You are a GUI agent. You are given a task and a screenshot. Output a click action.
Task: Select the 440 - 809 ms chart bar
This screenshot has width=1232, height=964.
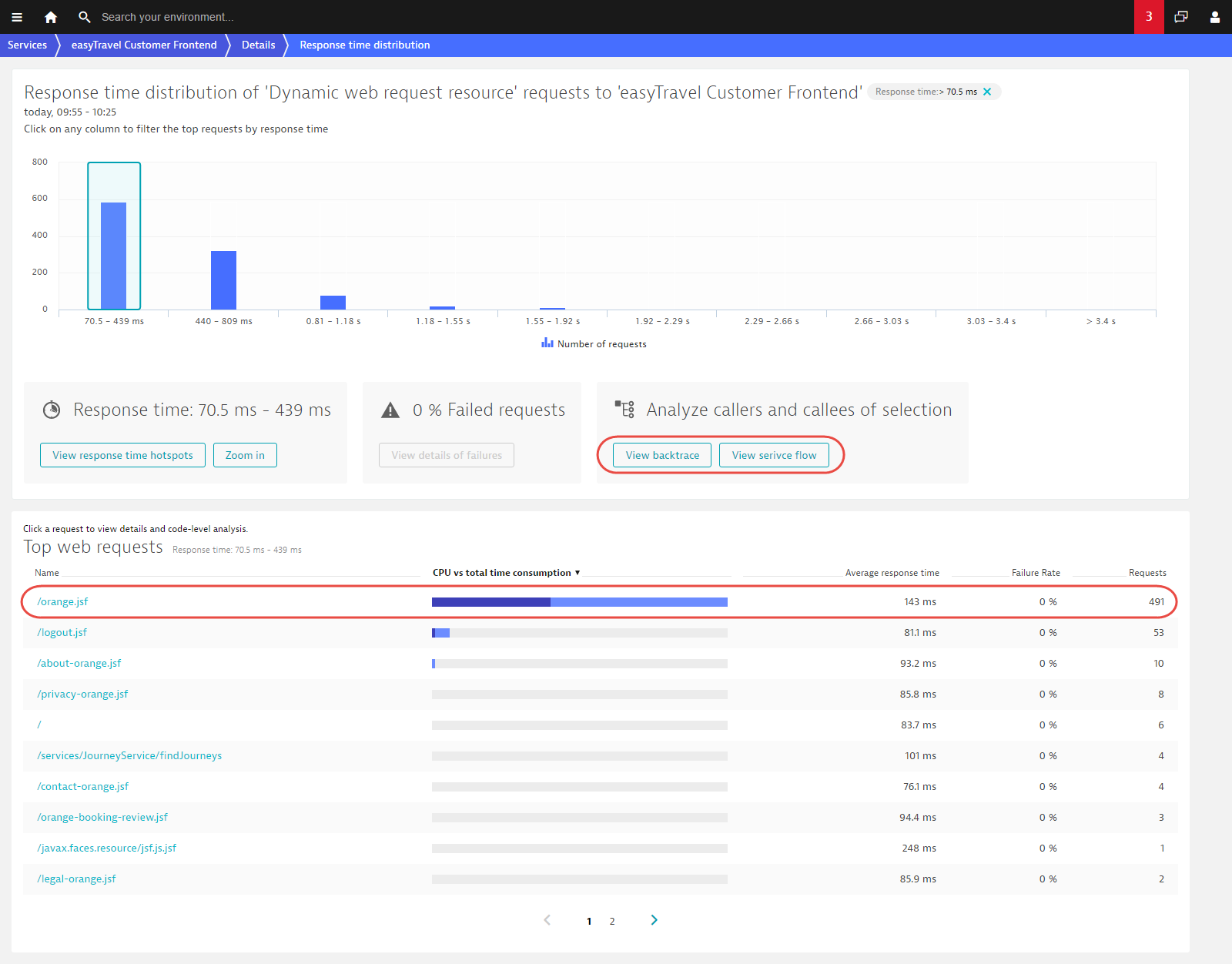coord(223,280)
